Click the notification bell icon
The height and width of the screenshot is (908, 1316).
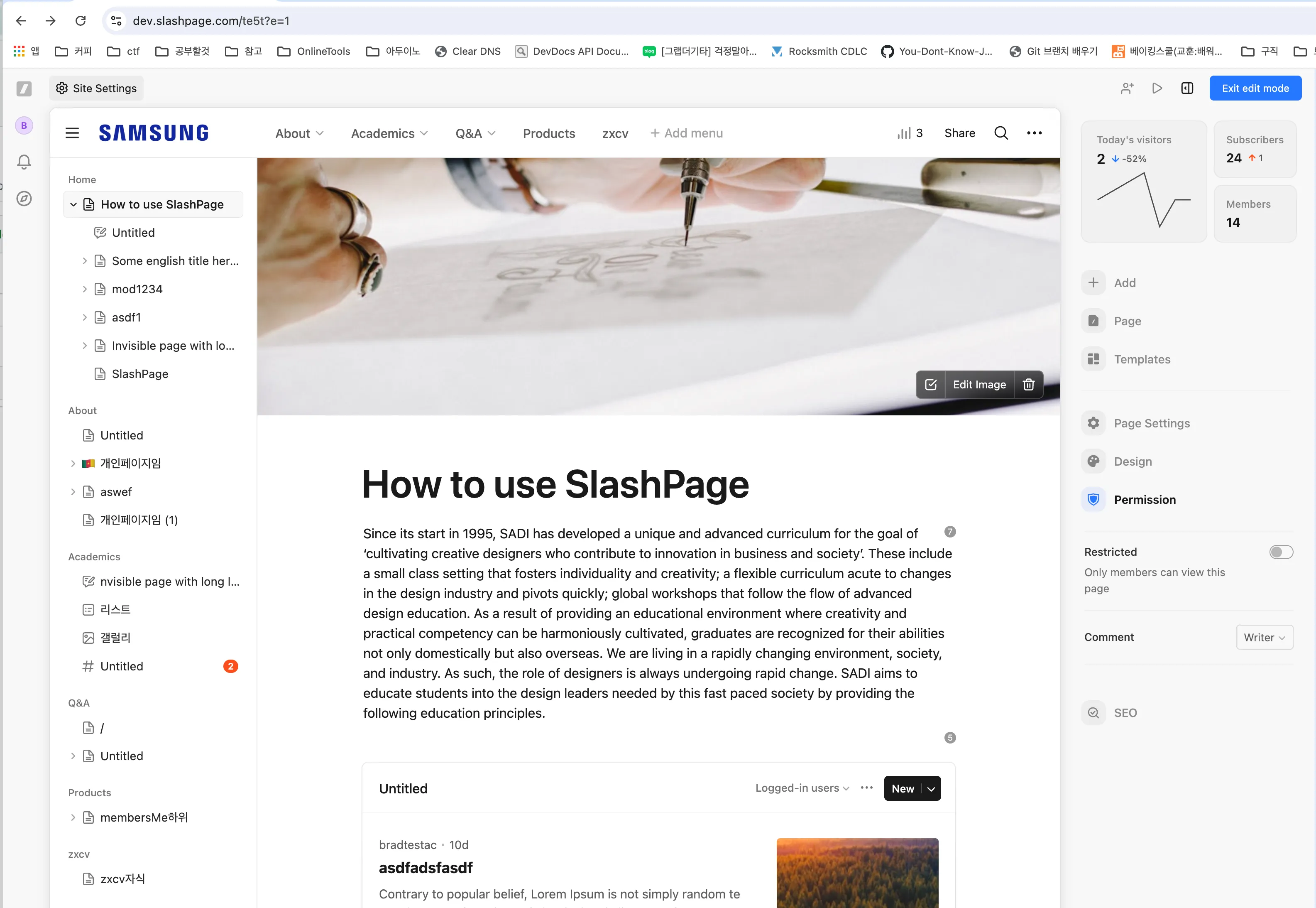pos(24,162)
